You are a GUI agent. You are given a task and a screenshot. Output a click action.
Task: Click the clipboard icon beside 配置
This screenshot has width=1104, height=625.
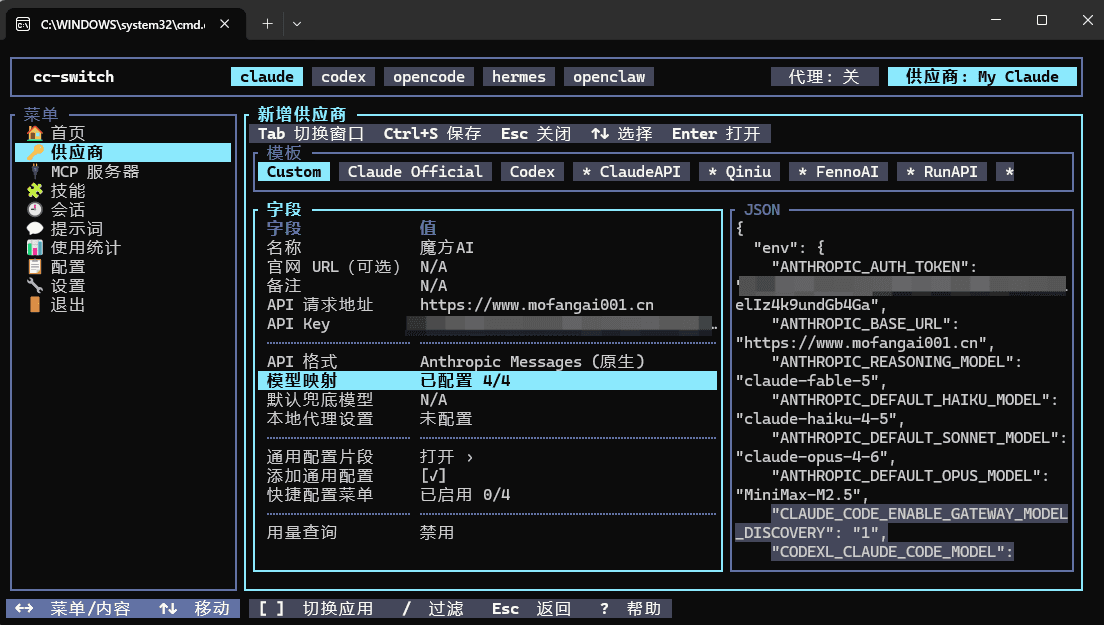coord(34,266)
